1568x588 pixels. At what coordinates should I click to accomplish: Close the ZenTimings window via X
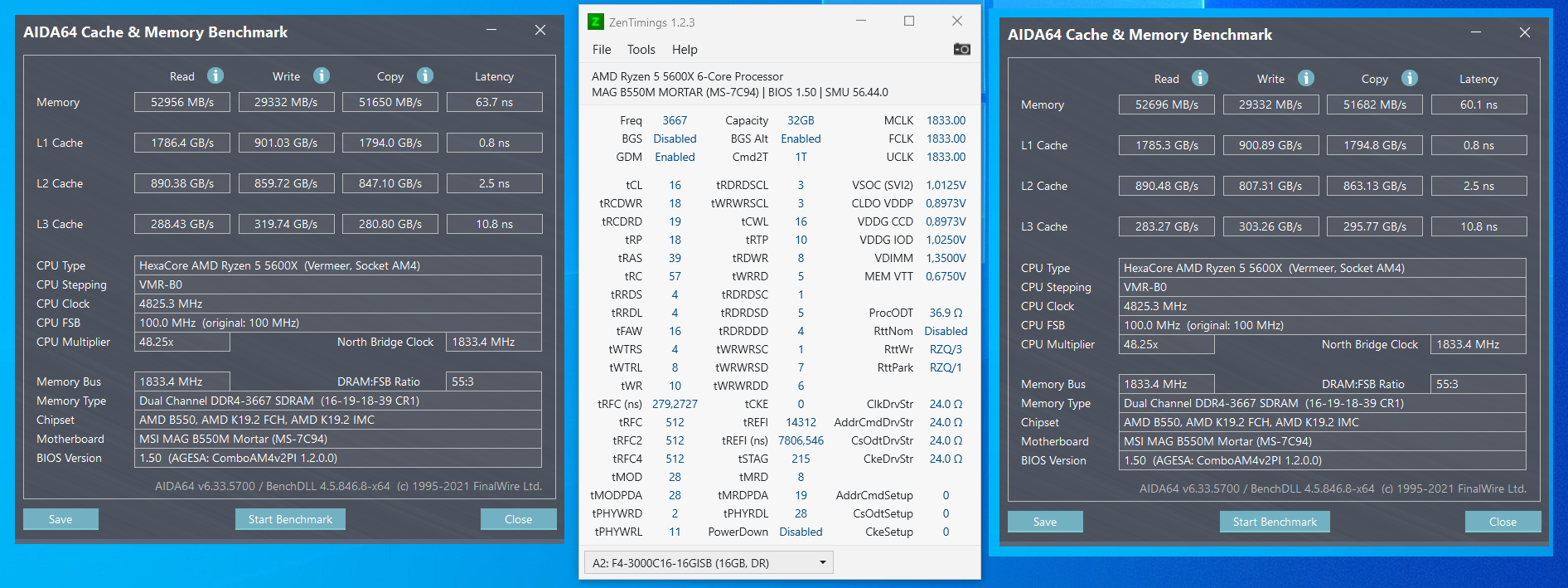[x=957, y=22]
